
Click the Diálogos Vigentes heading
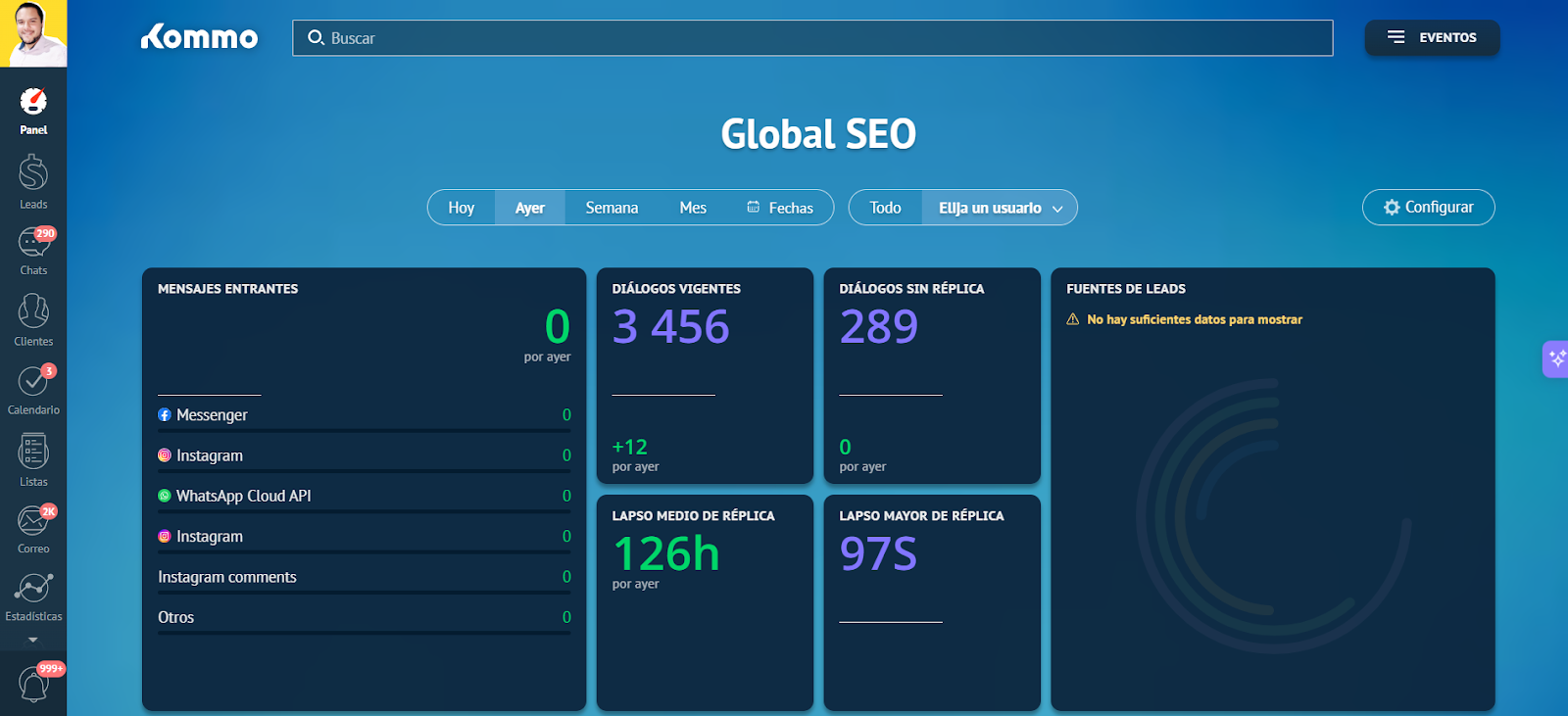pyautogui.click(x=676, y=289)
